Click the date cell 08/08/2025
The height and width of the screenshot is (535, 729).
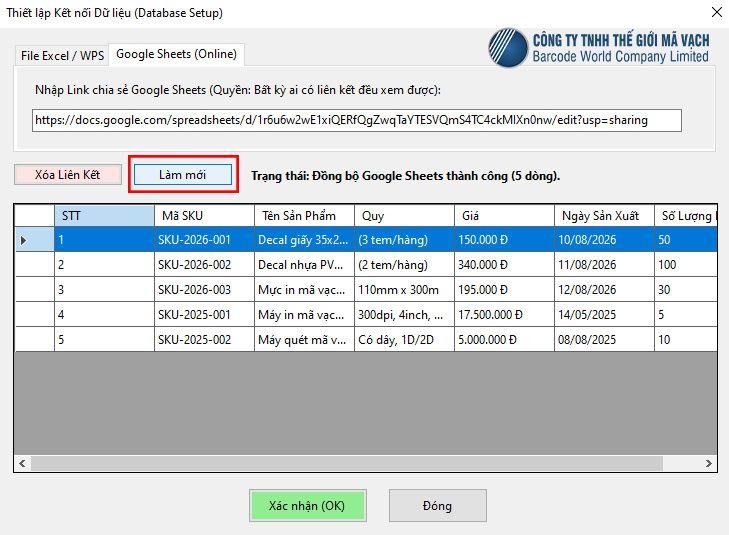(x=604, y=340)
